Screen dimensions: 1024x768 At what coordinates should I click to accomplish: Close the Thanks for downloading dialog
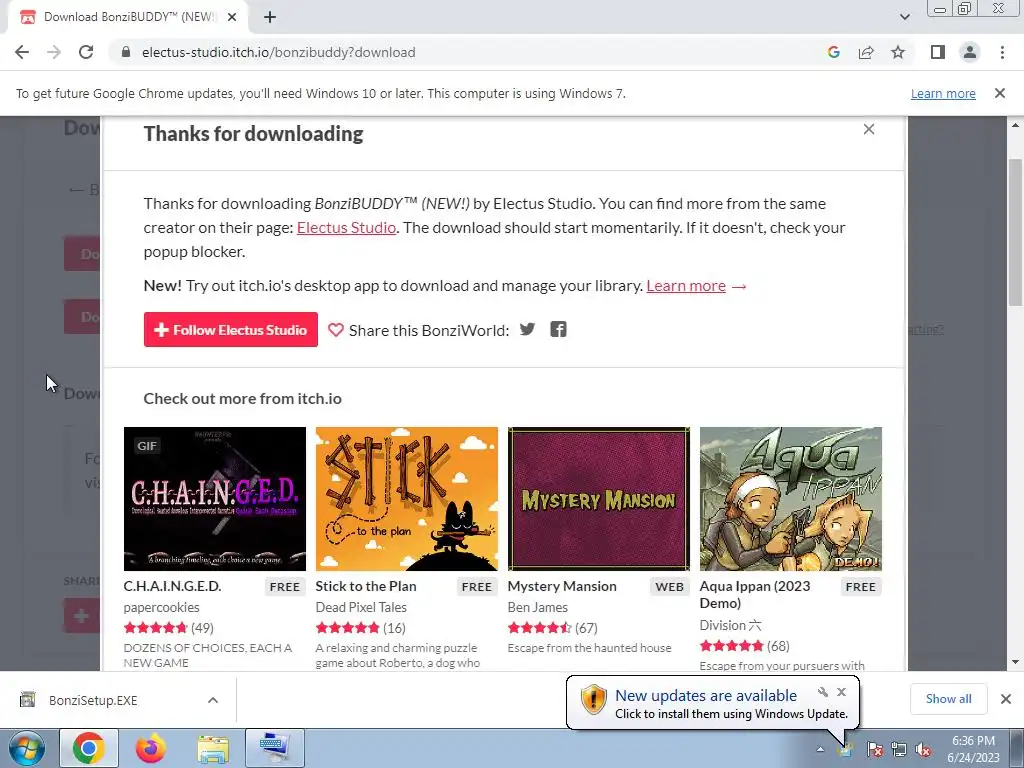point(869,129)
